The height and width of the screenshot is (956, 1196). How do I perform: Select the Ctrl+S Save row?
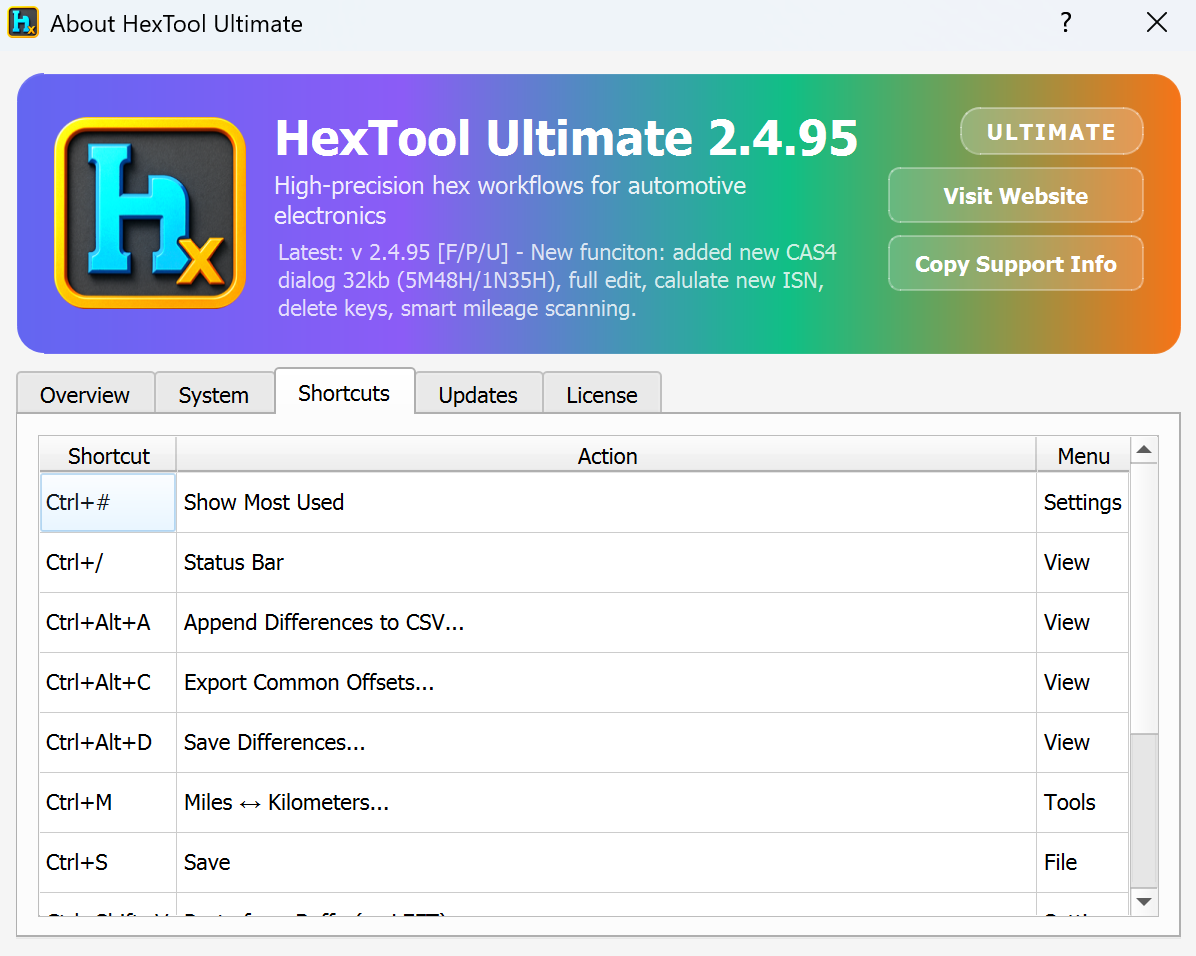pyautogui.click(x=584, y=863)
